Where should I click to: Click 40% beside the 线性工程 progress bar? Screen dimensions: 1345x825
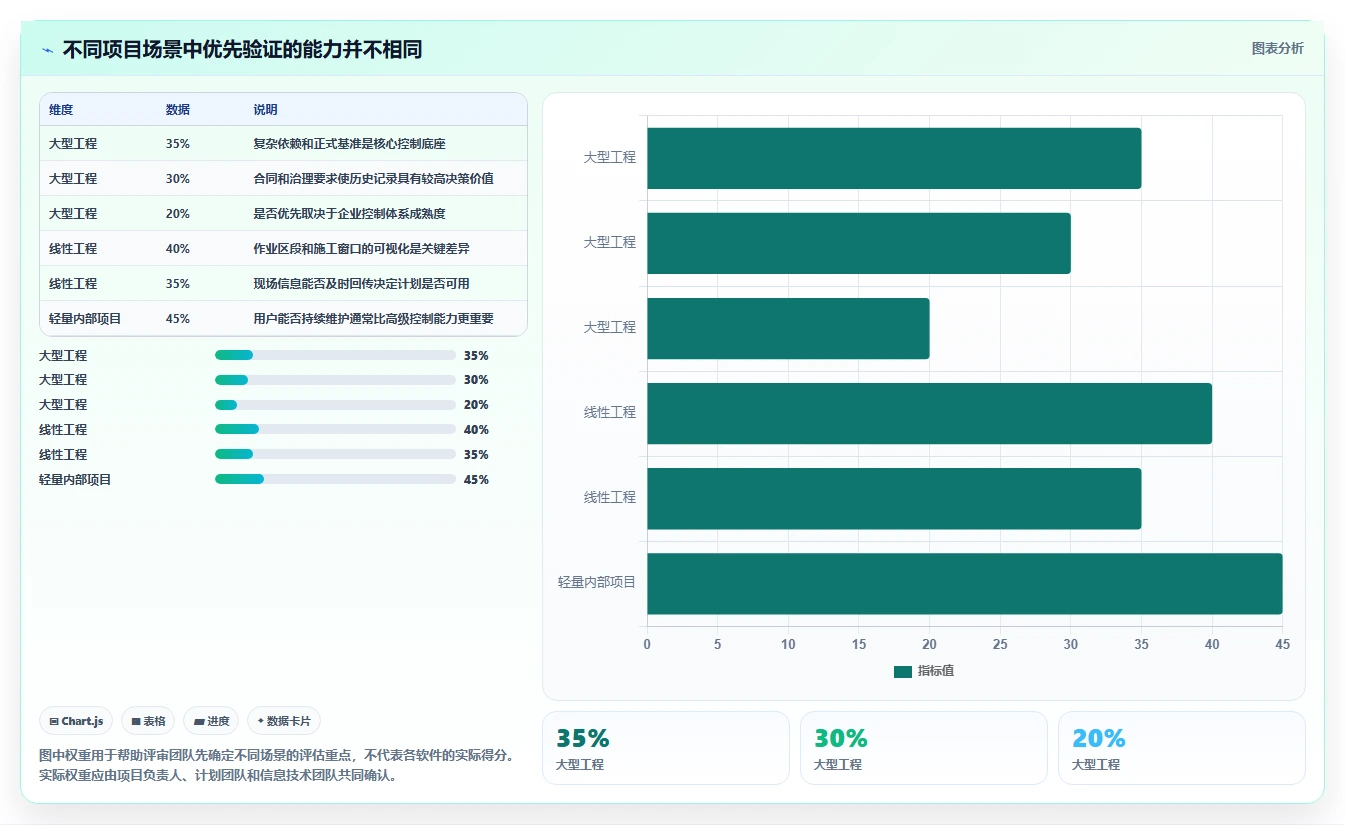476,430
